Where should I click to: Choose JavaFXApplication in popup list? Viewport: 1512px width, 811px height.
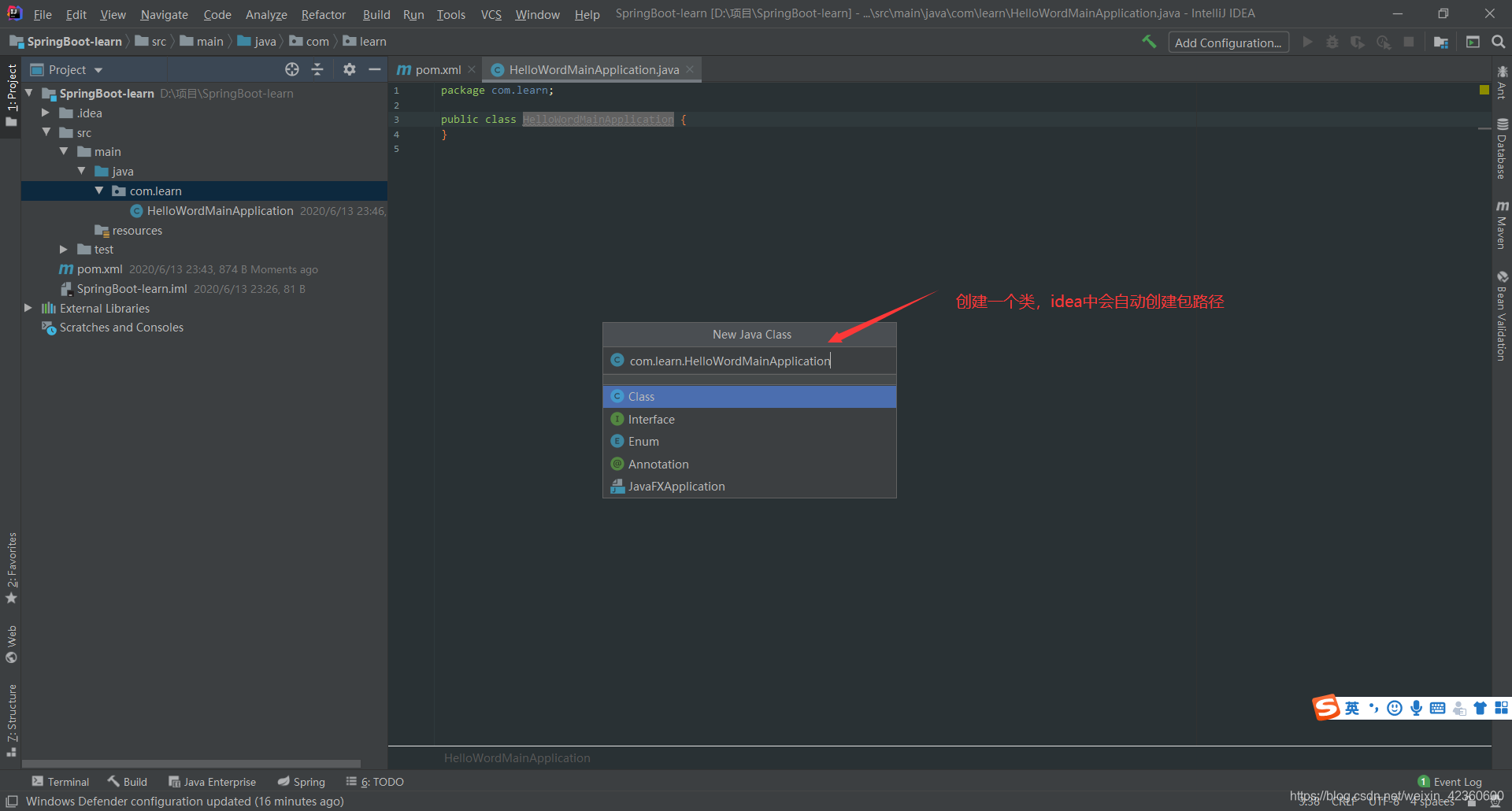pos(750,486)
